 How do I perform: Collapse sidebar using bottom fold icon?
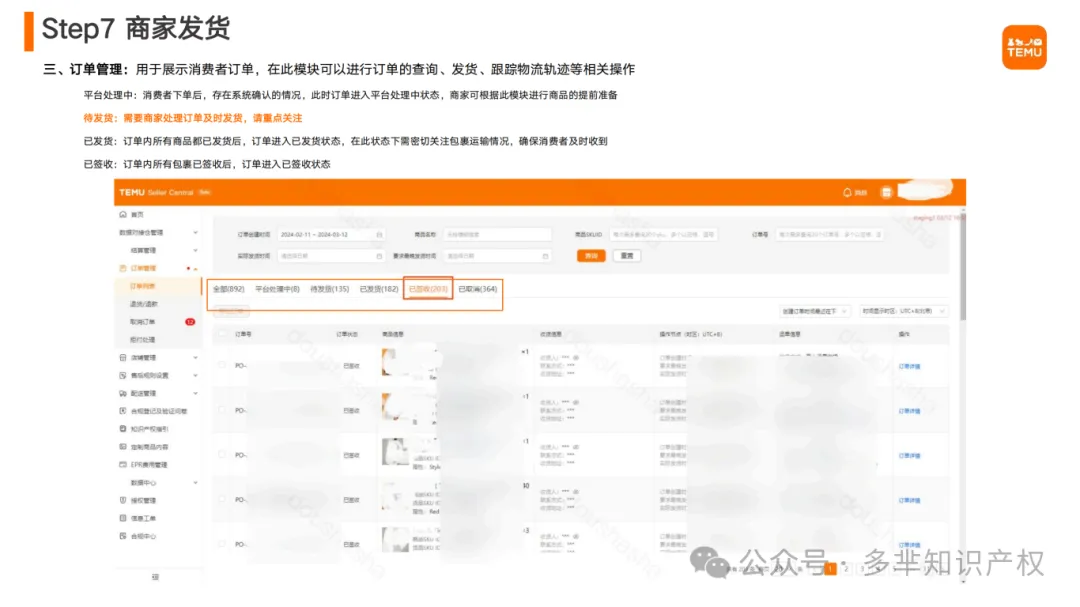155,577
